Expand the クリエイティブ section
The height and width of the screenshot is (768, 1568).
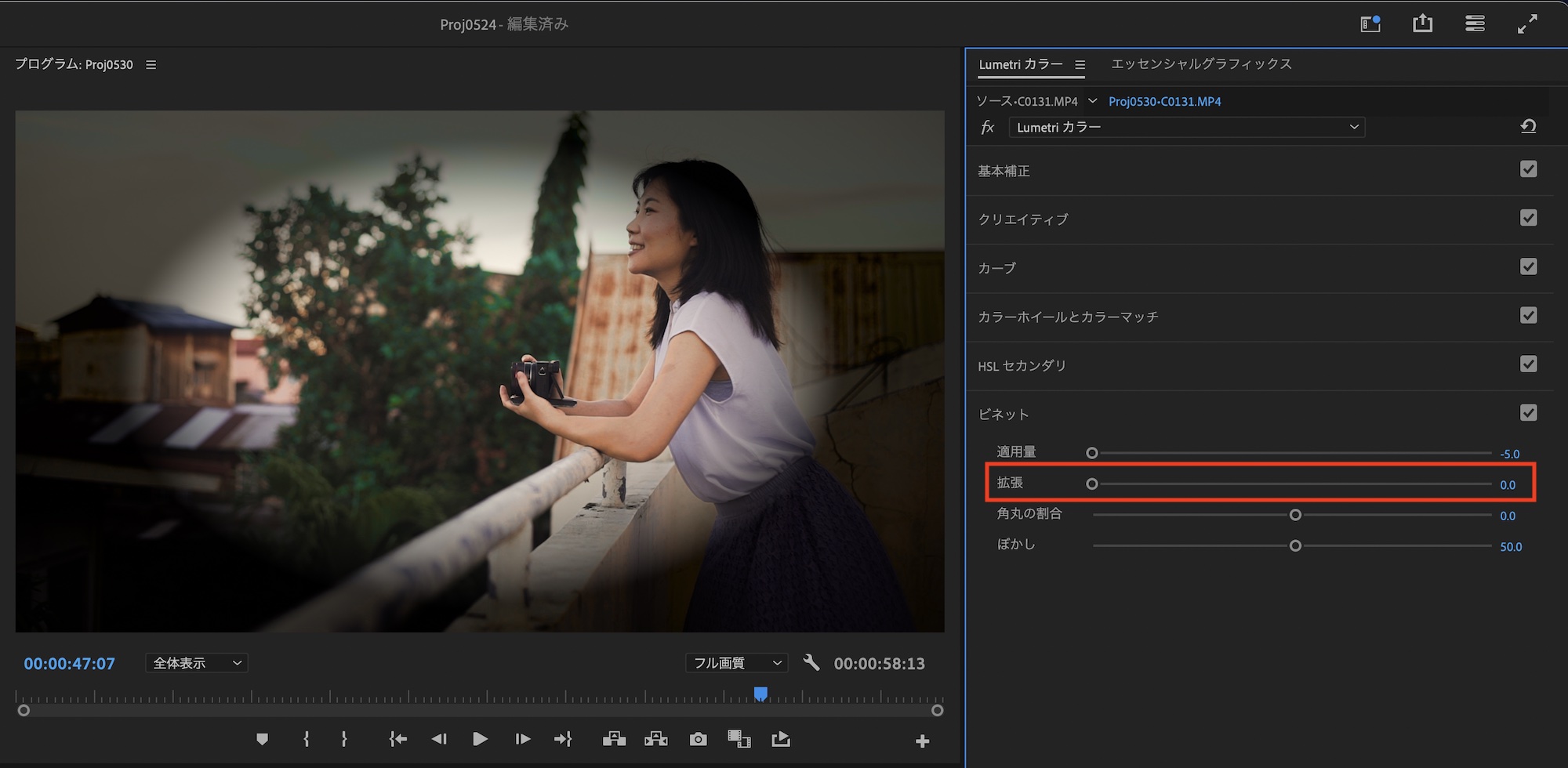point(1023,219)
